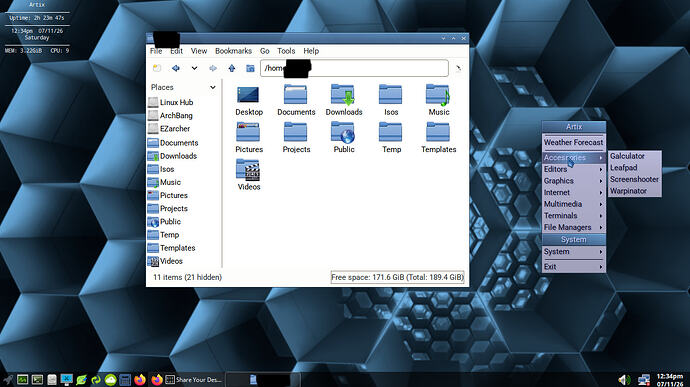
Task: Open terminal launcher icon in taskbar
Action: coord(37,379)
